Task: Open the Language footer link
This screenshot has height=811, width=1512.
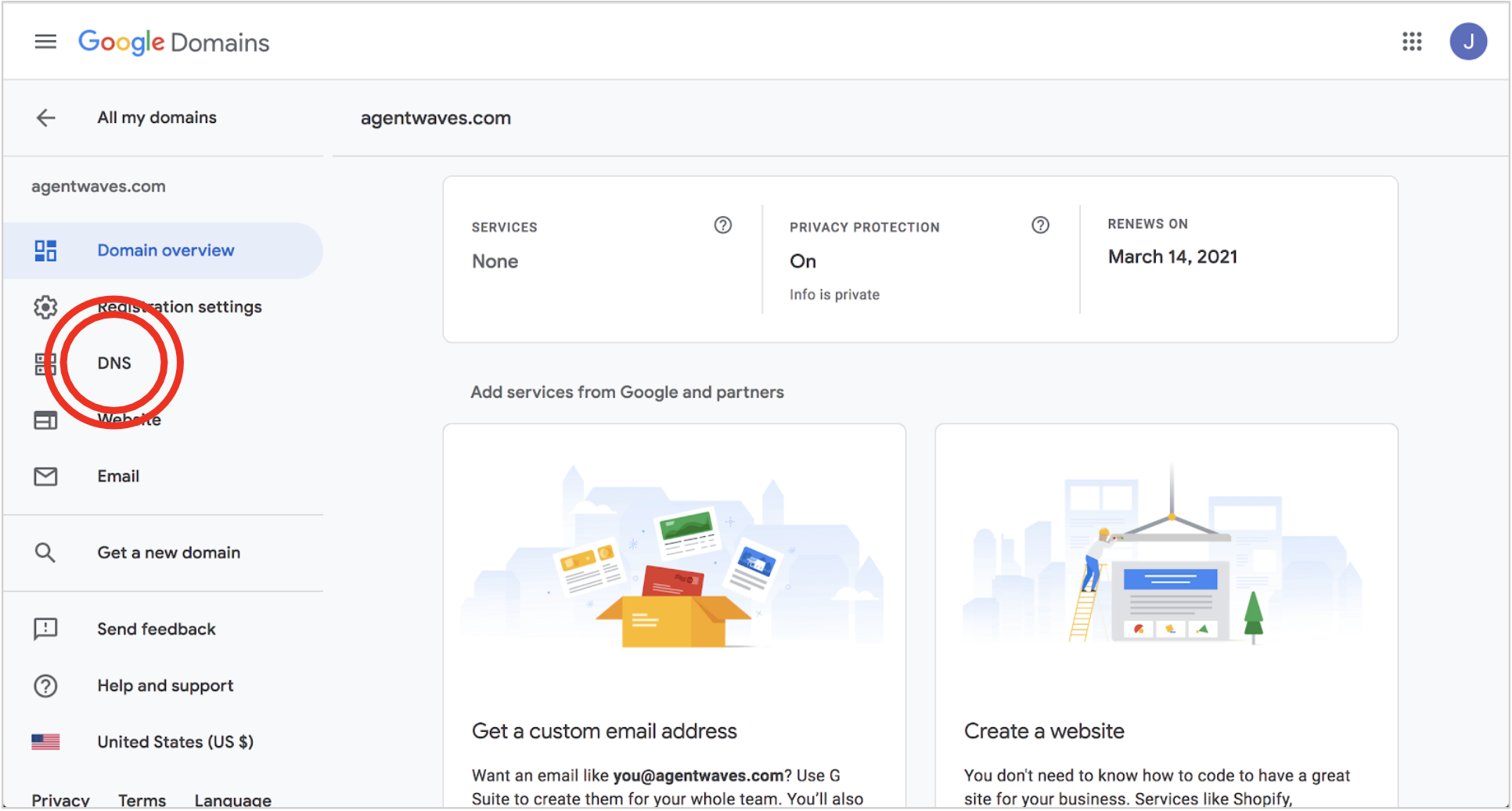Action: (x=233, y=800)
